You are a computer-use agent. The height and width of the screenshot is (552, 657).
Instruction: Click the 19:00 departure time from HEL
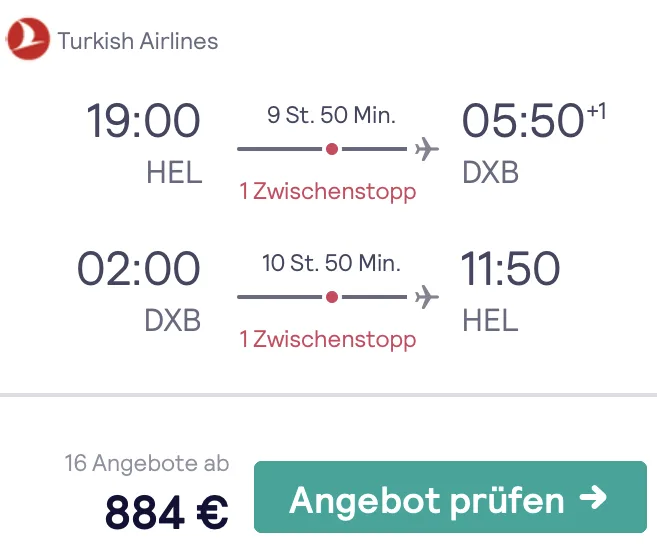coord(143,121)
